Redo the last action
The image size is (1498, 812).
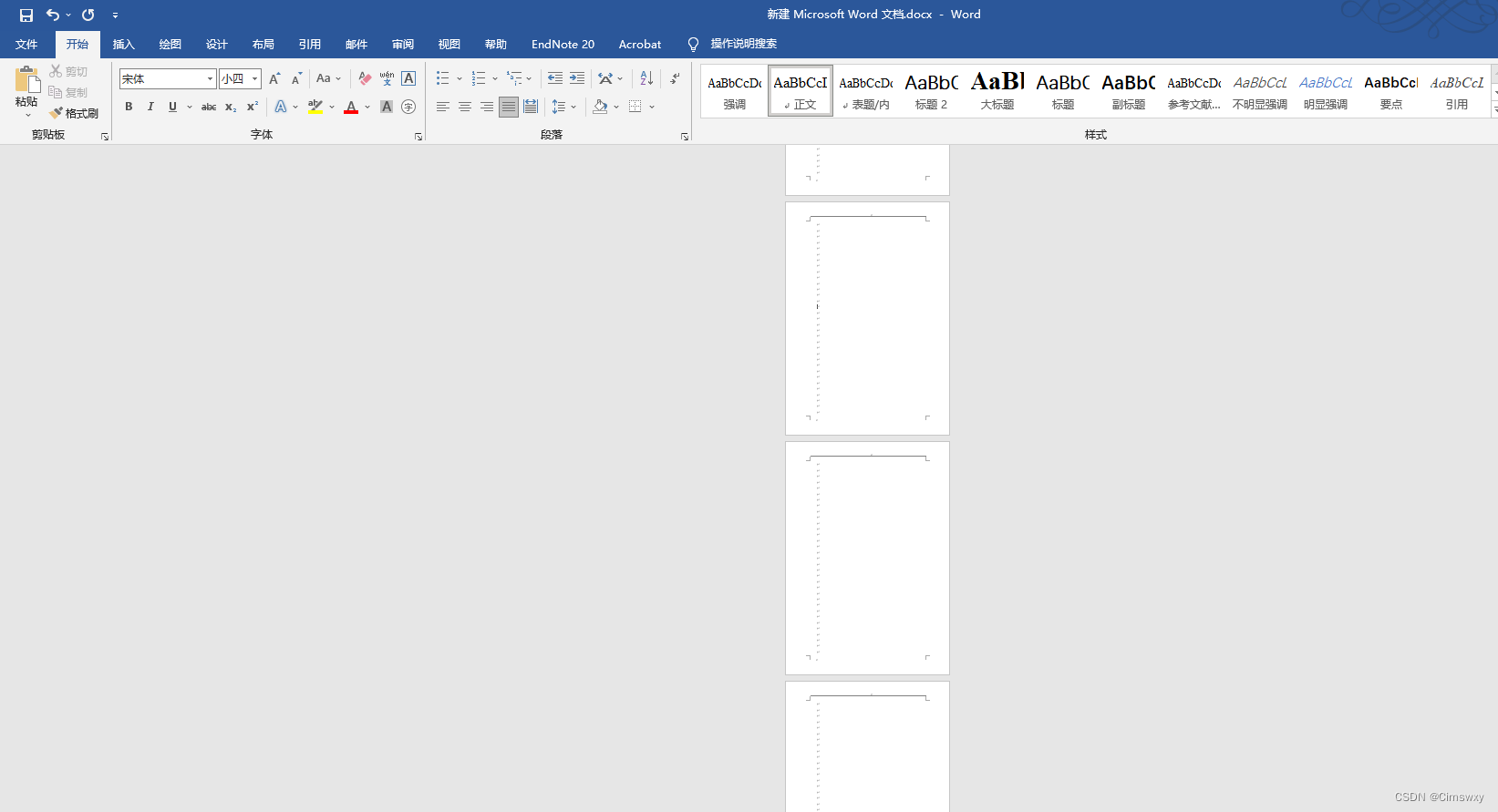tap(88, 15)
